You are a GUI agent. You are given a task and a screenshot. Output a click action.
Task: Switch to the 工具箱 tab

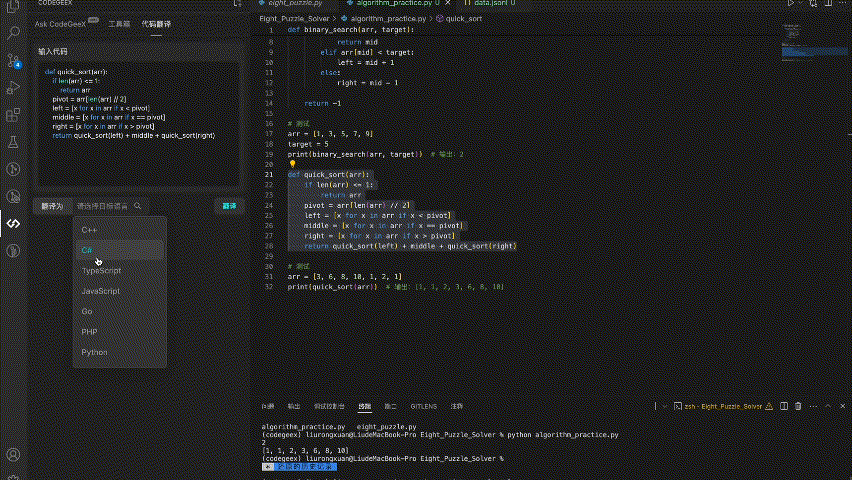pyautogui.click(x=120, y=23)
